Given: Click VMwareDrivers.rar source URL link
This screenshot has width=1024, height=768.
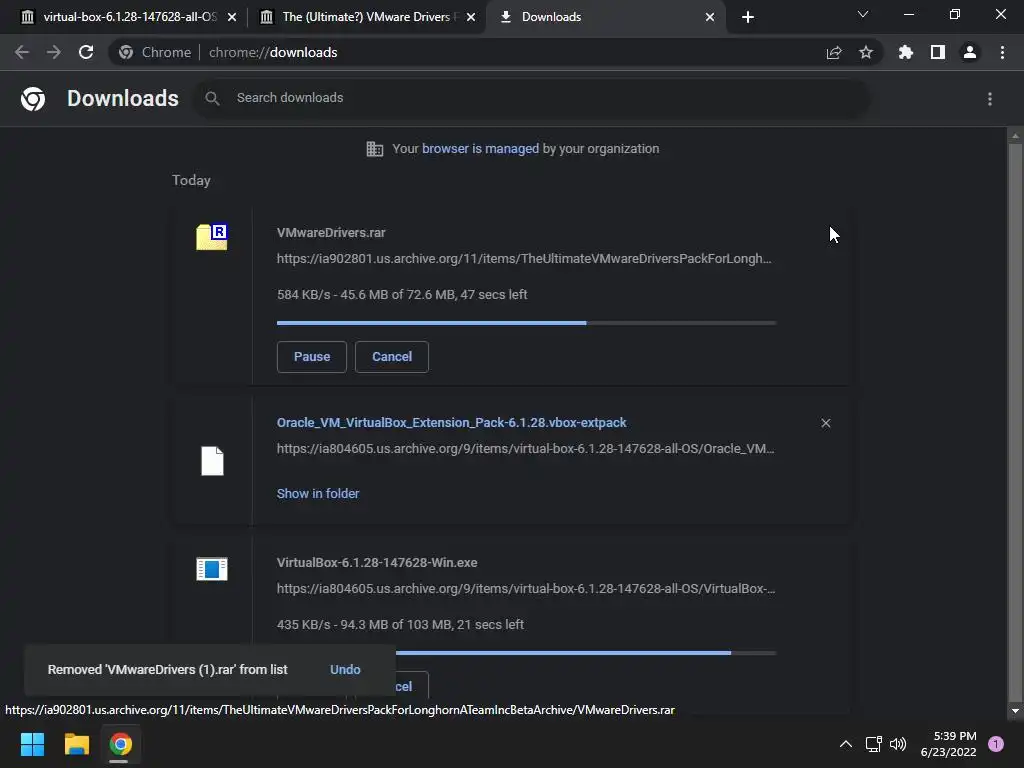Looking at the screenshot, I should [x=524, y=259].
